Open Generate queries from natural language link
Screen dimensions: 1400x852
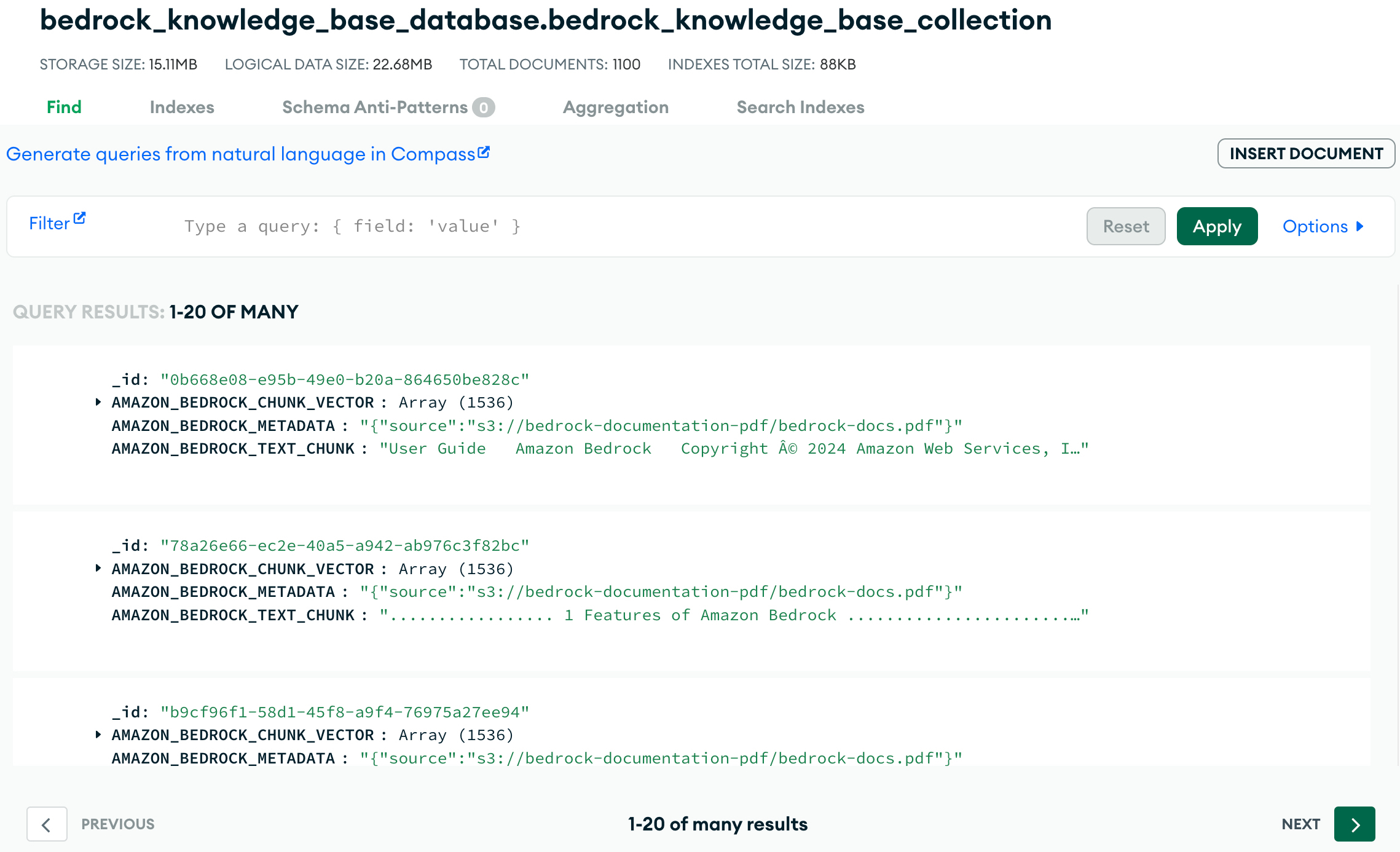(241, 154)
